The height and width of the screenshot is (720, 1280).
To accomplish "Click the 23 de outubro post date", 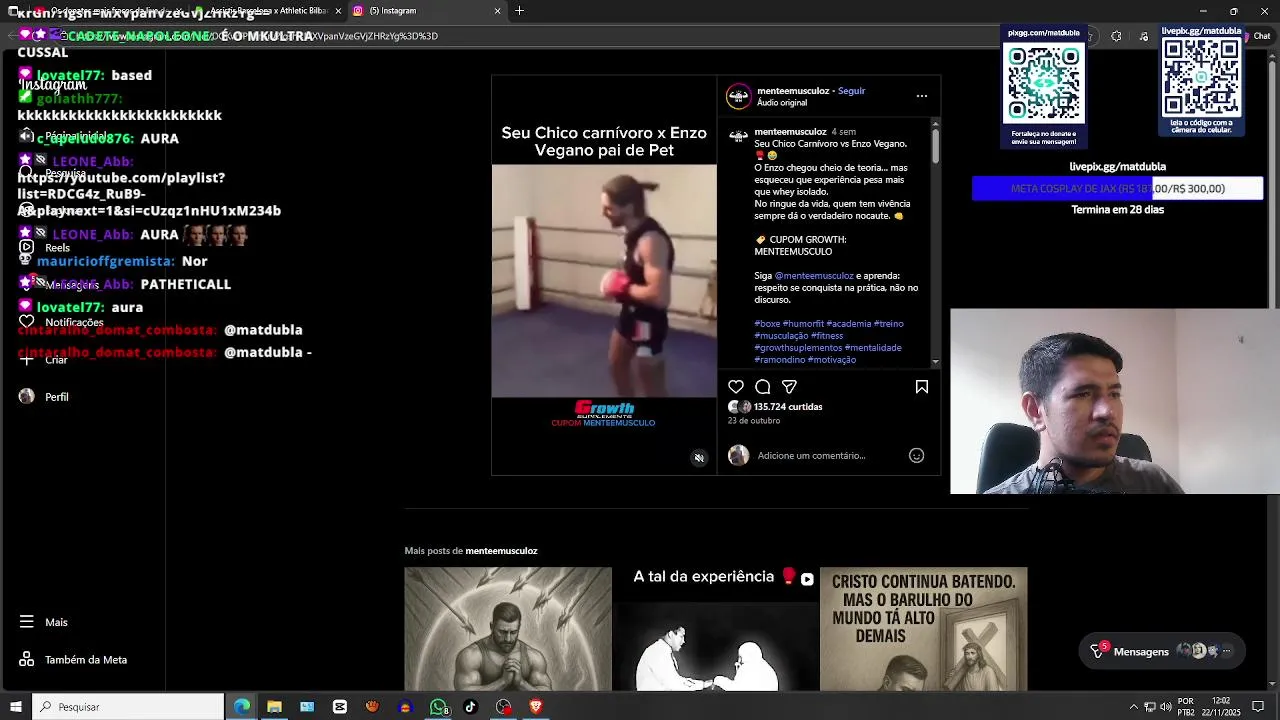I will pyautogui.click(x=754, y=421).
